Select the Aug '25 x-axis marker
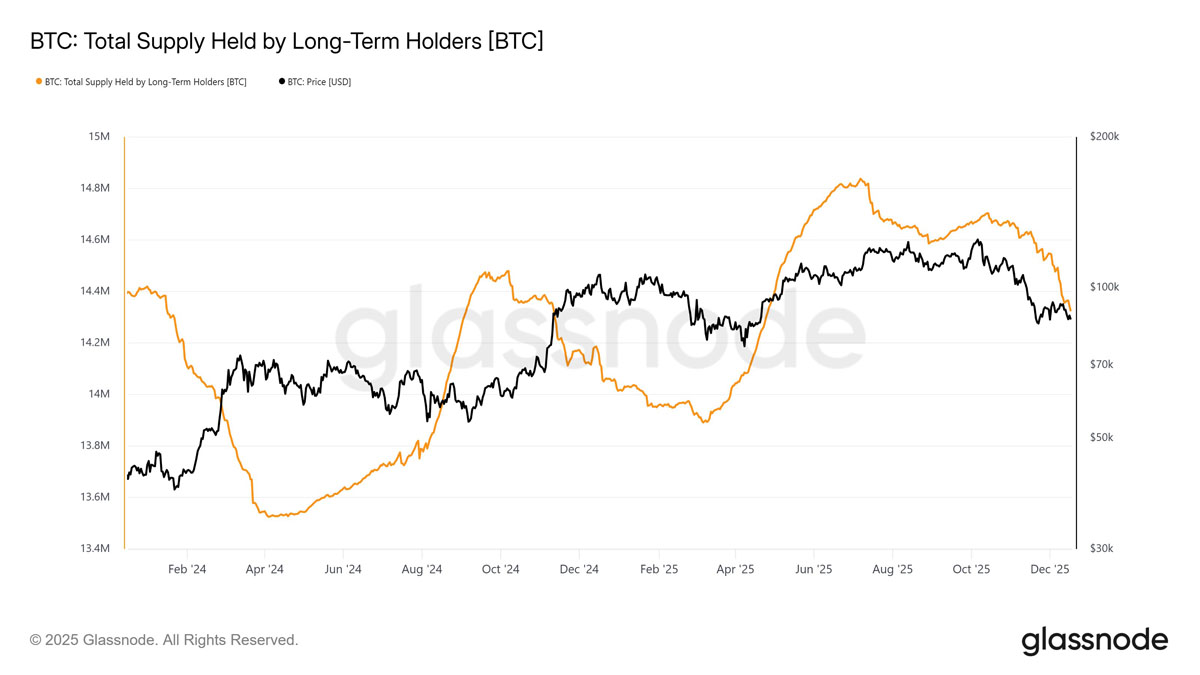 coord(893,569)
